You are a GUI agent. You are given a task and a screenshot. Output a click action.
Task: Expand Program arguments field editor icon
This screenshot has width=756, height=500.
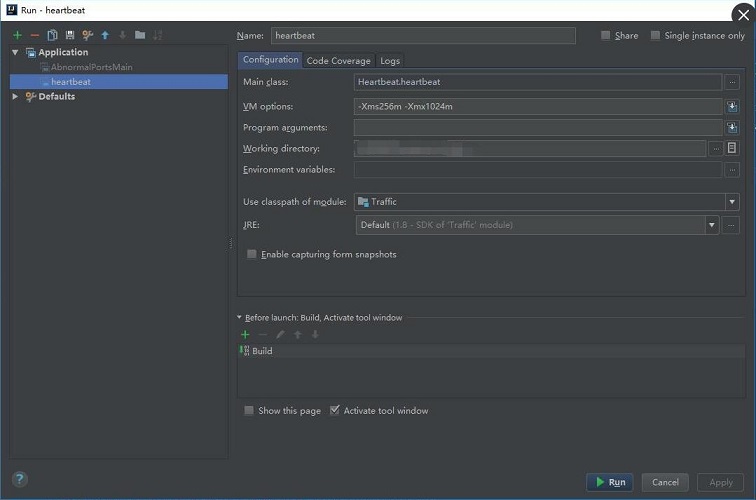(732, 127)
